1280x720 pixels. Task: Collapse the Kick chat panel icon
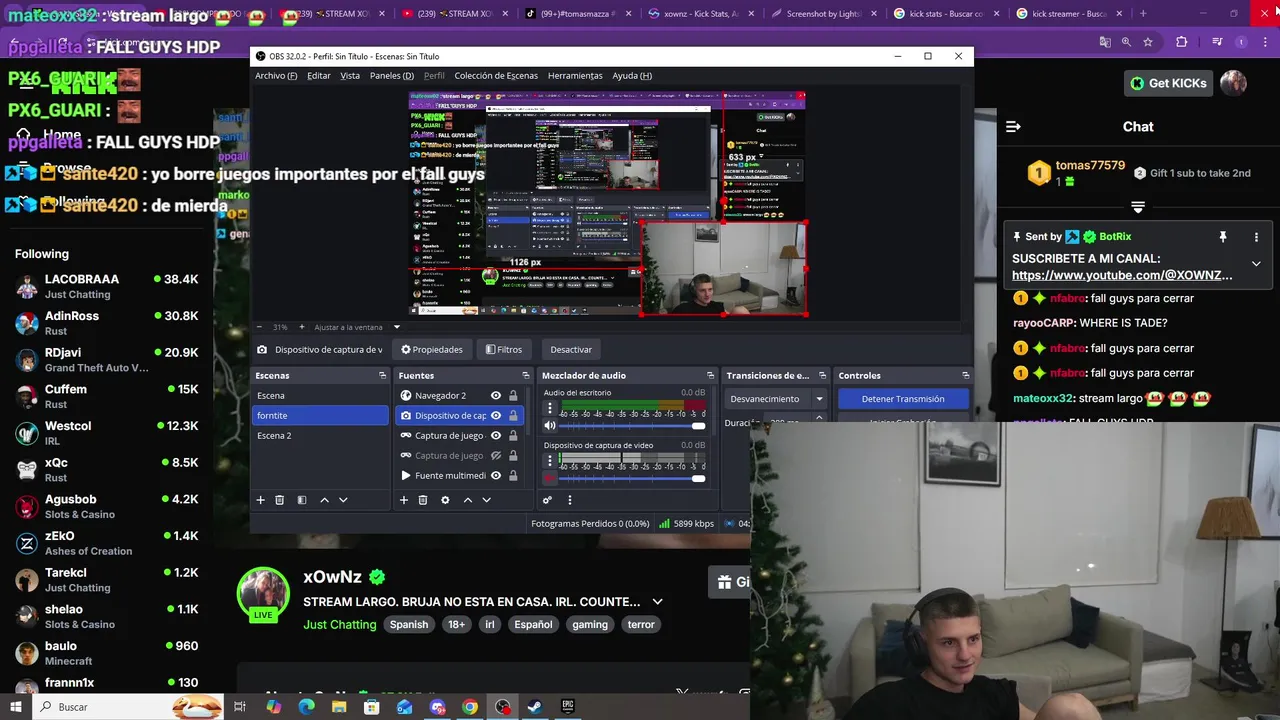pyautogui.click(x=1013, y=126)
